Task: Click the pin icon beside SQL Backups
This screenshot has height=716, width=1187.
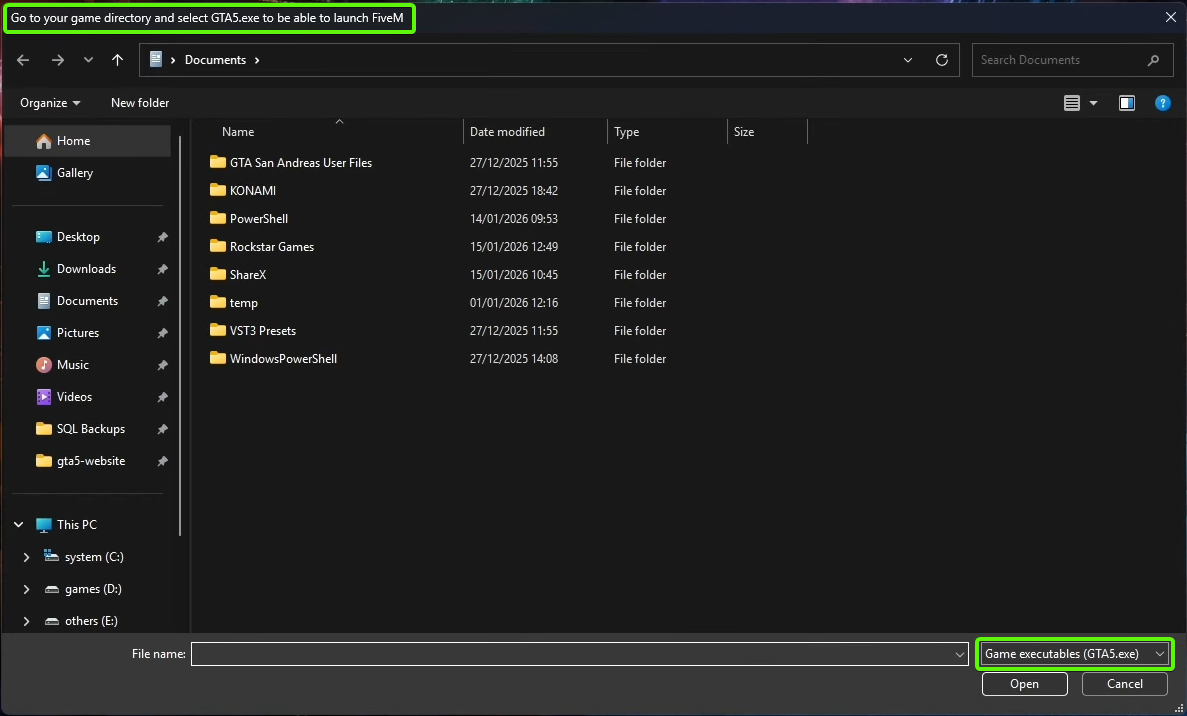Action: [162, 428]
